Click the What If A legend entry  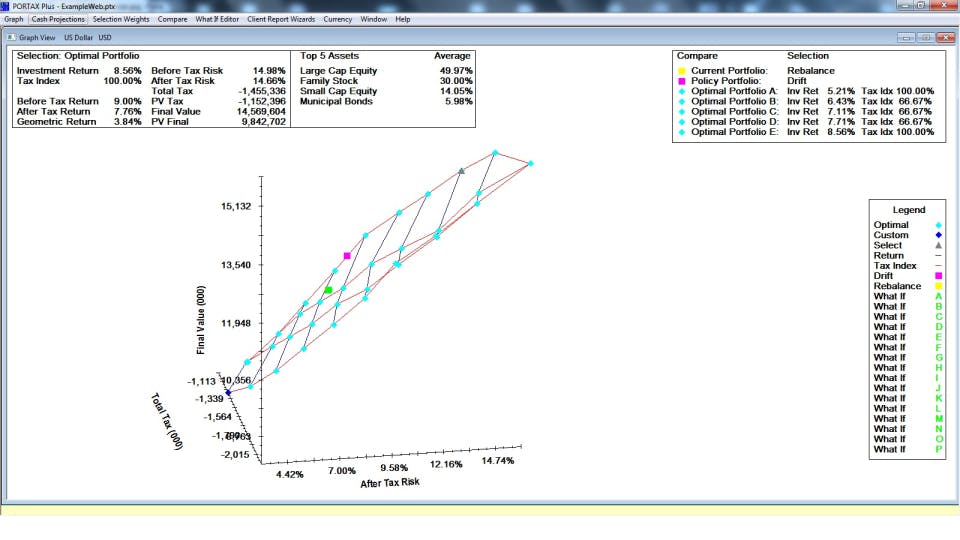(907, 296)
